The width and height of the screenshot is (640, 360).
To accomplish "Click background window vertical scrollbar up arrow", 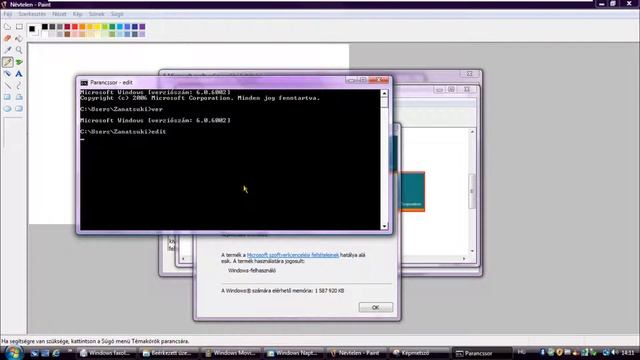I will 472,132.
